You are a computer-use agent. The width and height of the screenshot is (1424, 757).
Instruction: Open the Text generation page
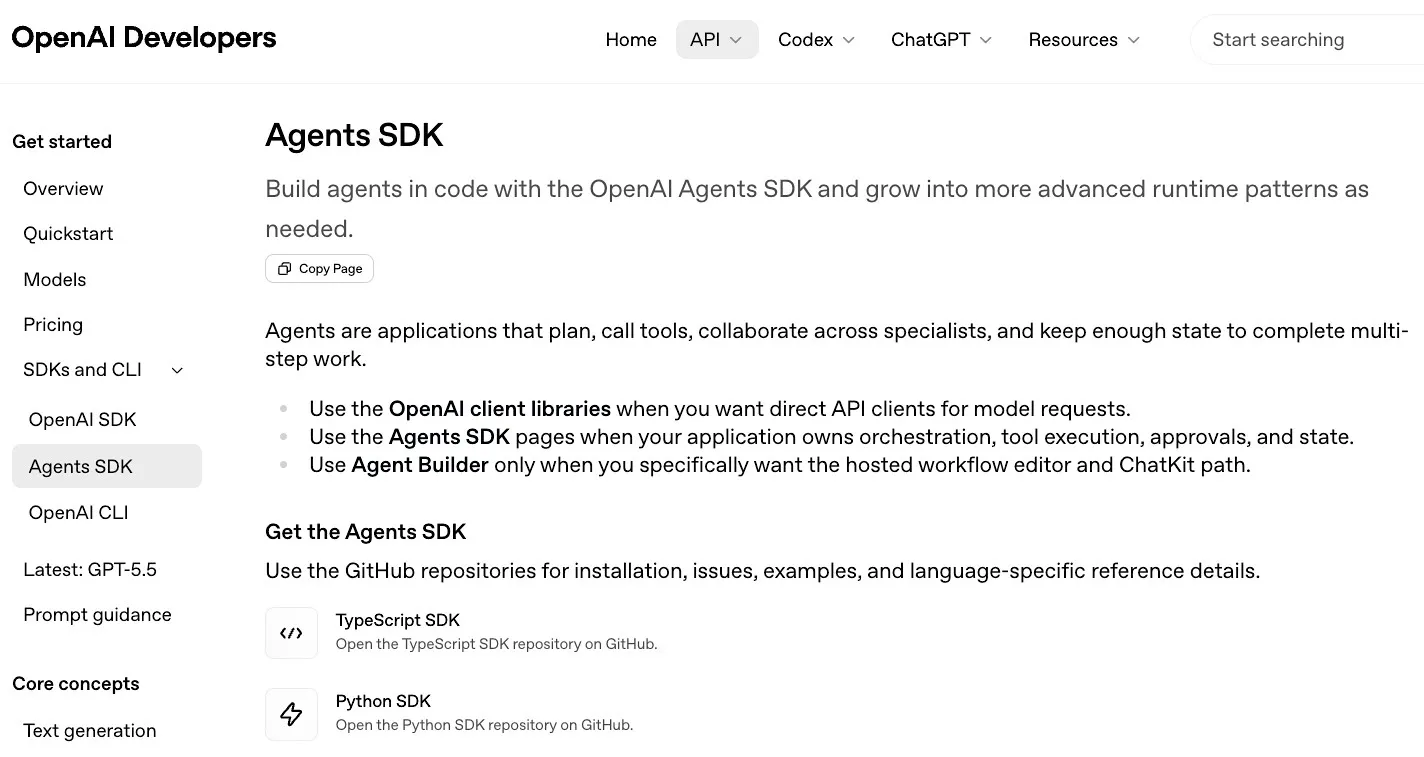click(x=90, y=730)
